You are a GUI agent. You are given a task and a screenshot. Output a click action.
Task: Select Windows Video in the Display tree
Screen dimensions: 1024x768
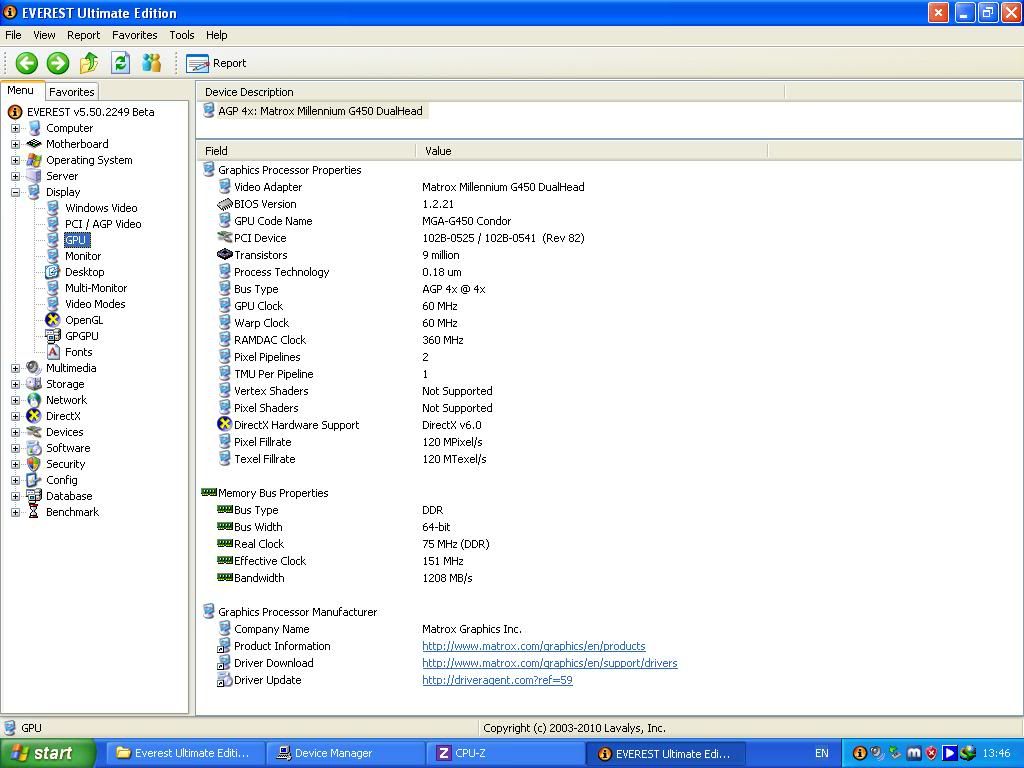click(x=101, y=208)
